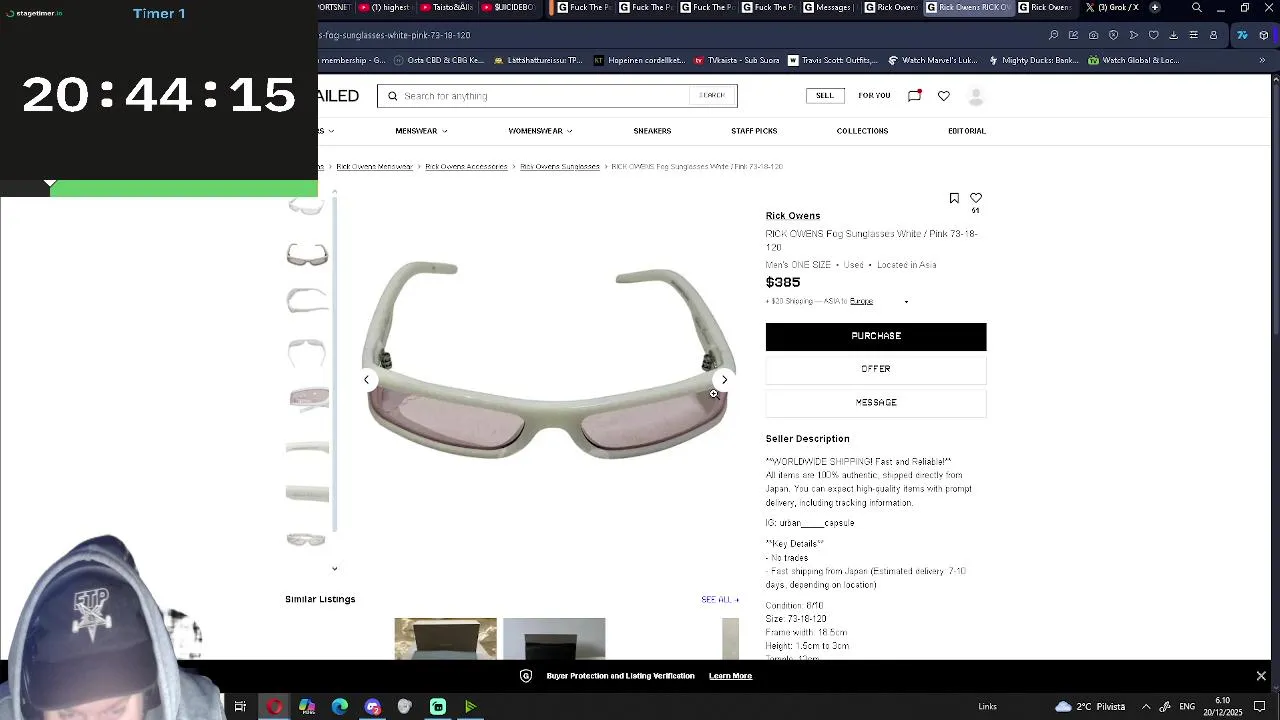Viewport: 1280px width, 720px height.
Task: Show the previous product image
Action: coord(366,379)
